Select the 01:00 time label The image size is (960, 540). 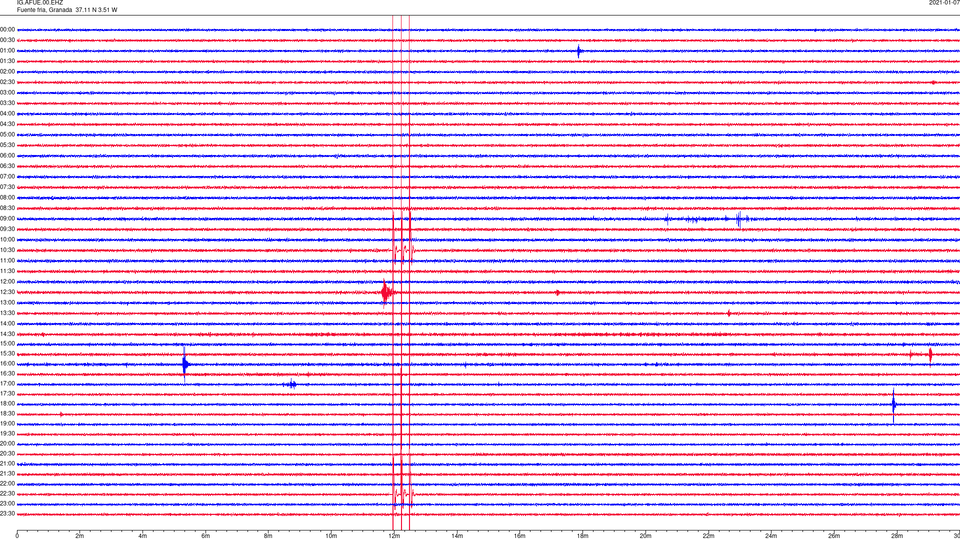pyautogui.click(x=8, y=51)
